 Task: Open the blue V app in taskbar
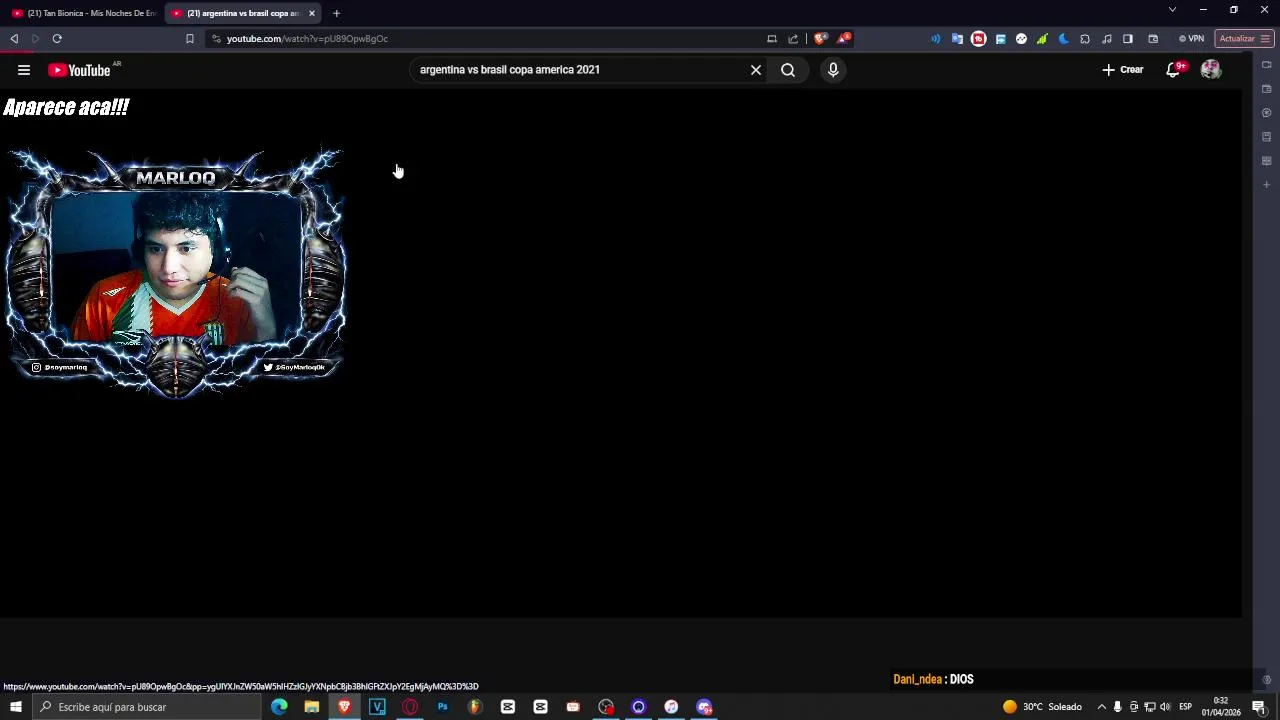click(x=377, y=707)
